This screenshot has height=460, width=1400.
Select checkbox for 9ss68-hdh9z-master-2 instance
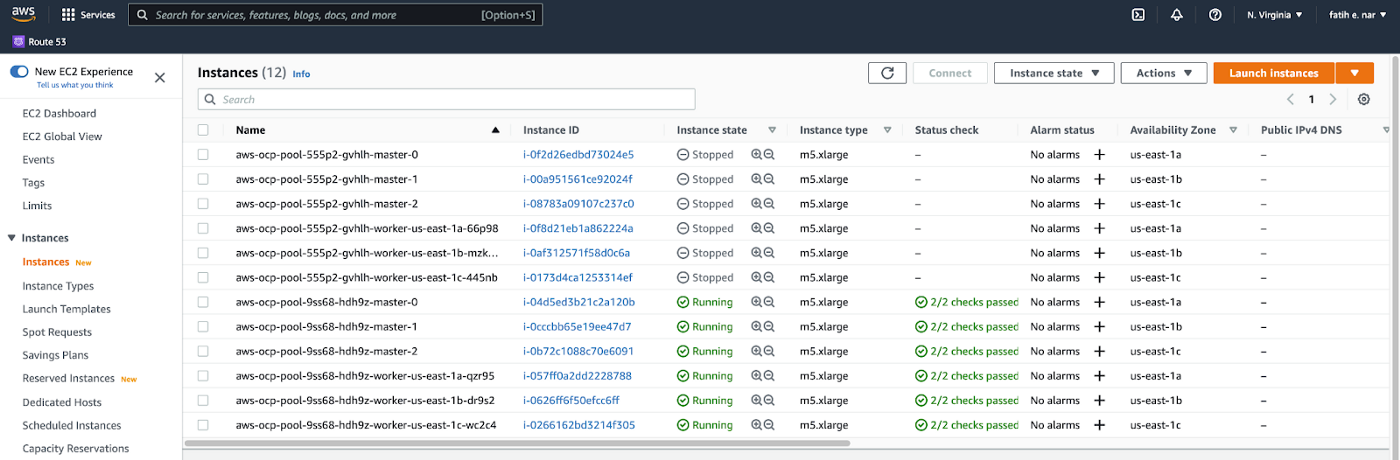tap(204, 351)
